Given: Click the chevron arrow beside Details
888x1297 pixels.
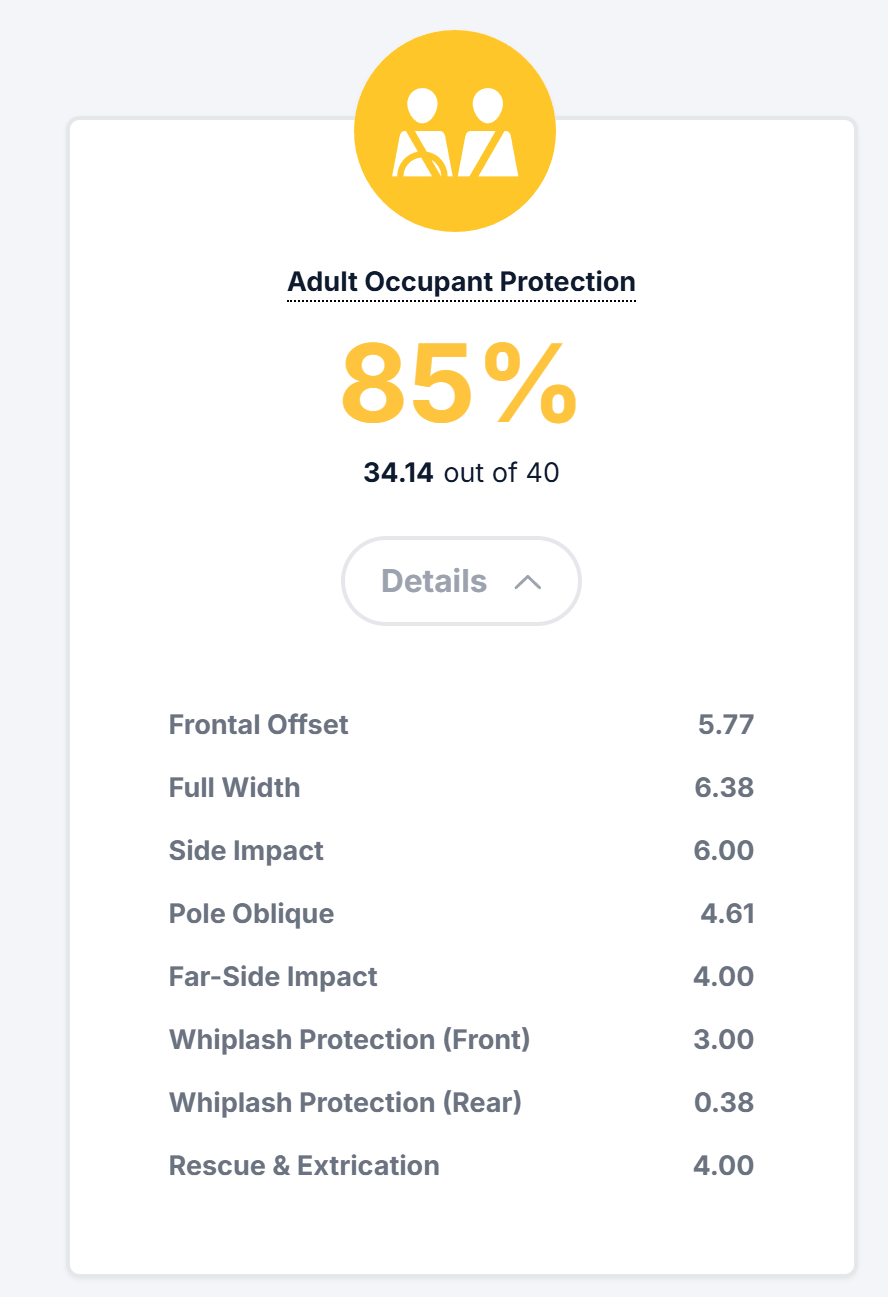Looking at the screenshot, I should (527, 582).
